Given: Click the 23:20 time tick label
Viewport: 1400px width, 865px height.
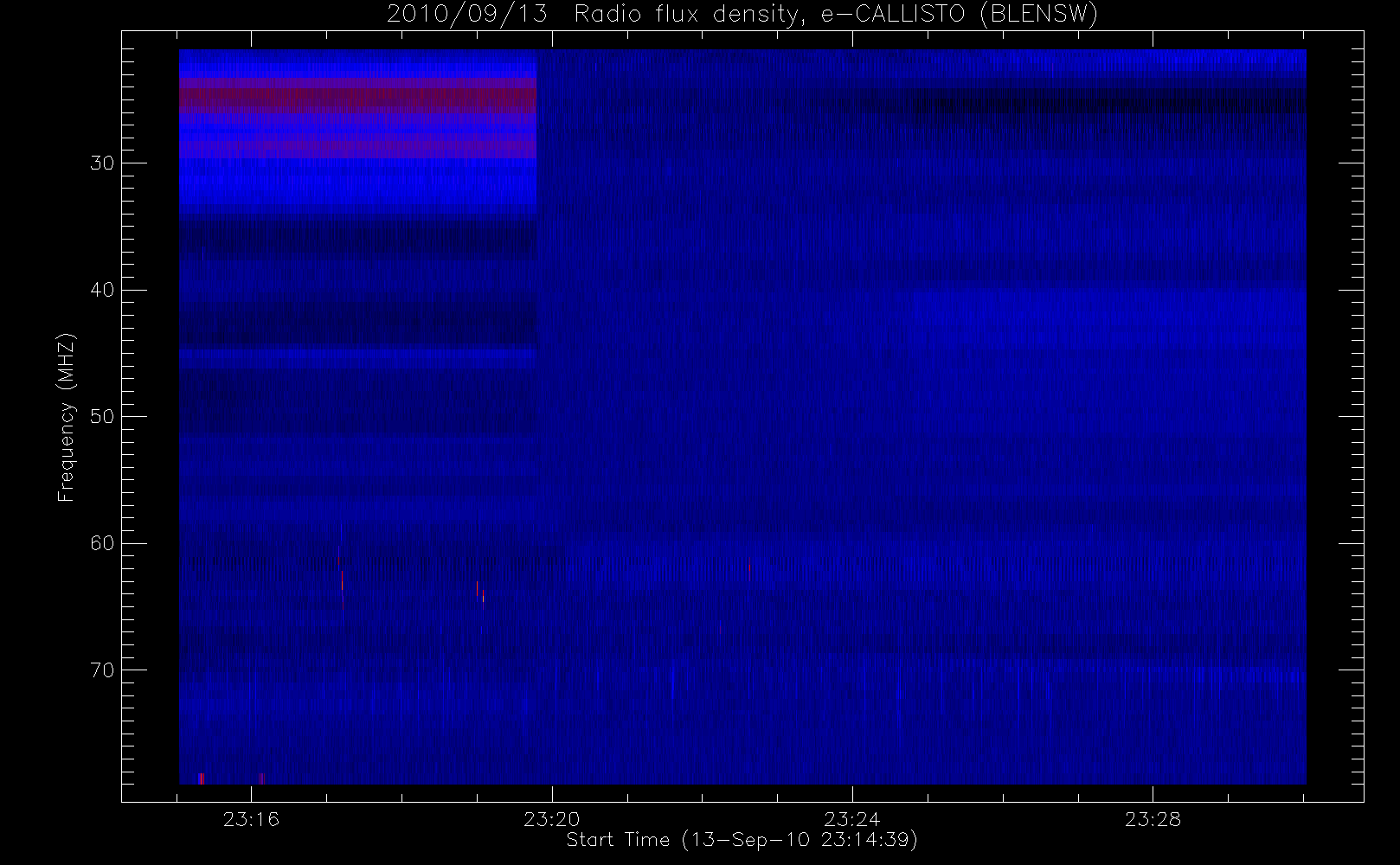Looking at the screenshot, I should (551, 819).
